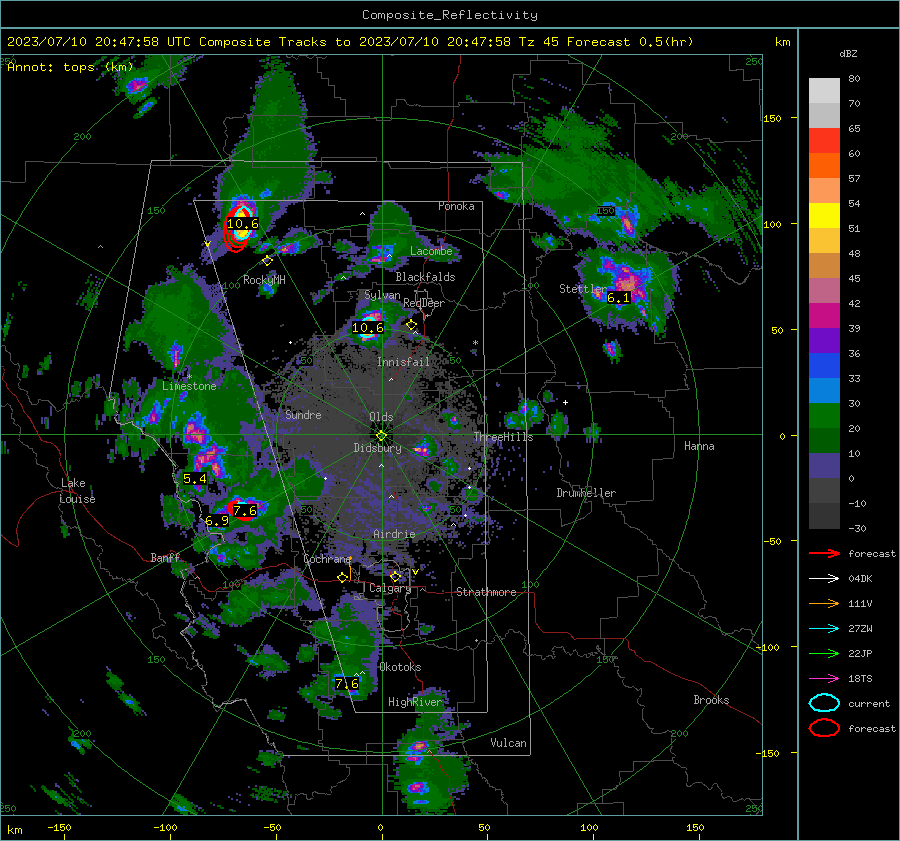Click the Airdrie city label

pos(394,534)
